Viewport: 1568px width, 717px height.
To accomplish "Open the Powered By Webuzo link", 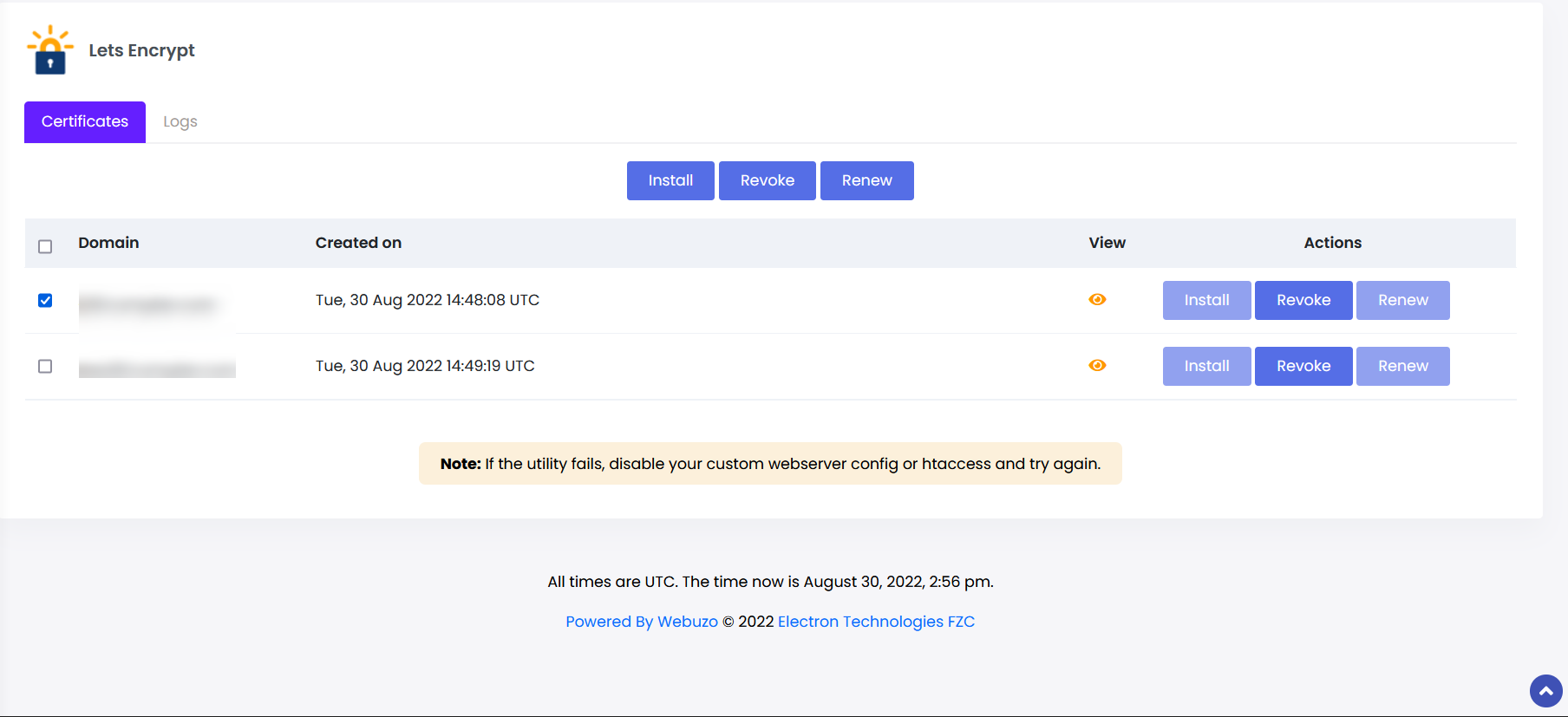I will [x=642, y=622].
